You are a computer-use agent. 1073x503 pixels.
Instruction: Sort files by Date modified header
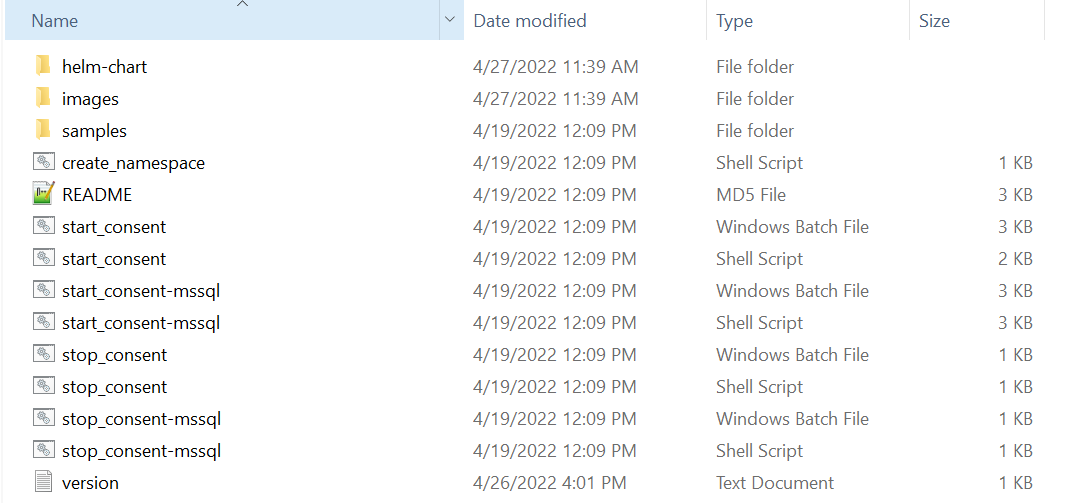(530, 21)
